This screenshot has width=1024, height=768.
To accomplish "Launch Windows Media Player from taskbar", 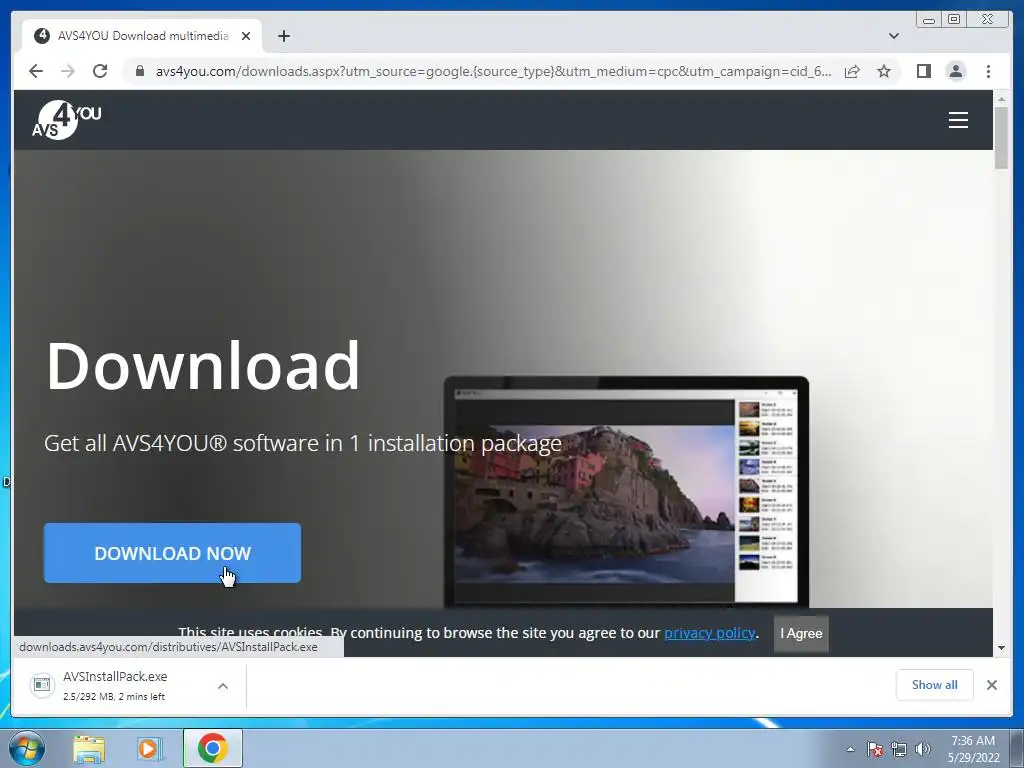I will 150,749.
